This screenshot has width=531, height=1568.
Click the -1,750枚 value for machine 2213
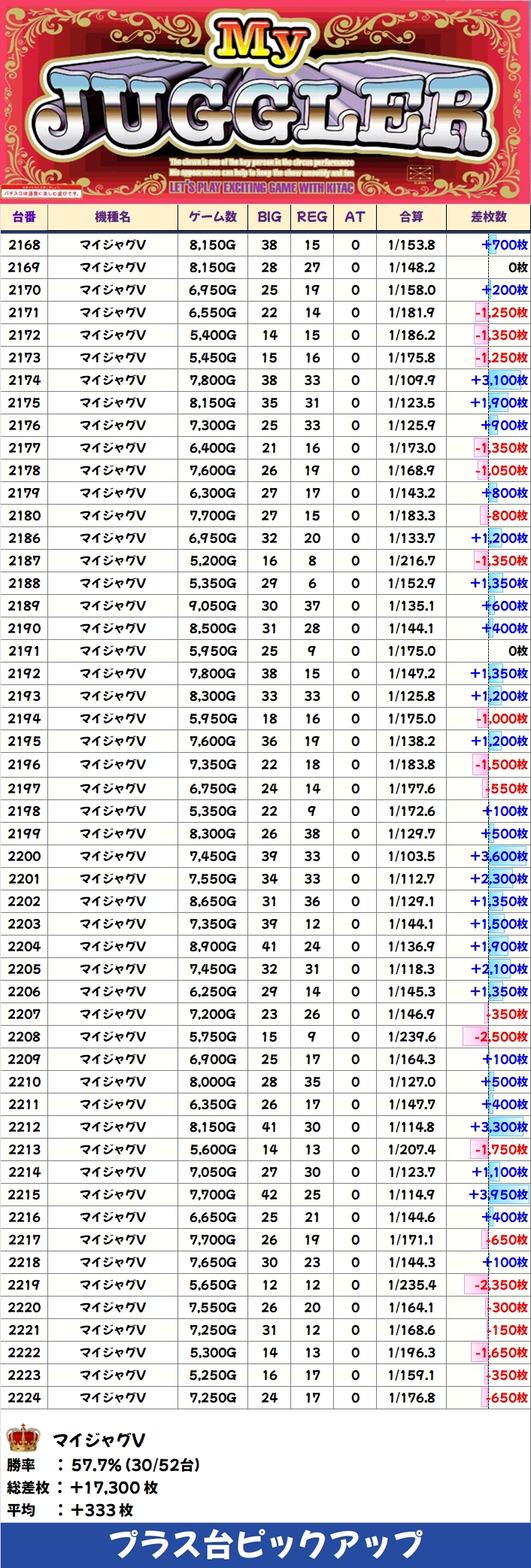(502, 1149)
